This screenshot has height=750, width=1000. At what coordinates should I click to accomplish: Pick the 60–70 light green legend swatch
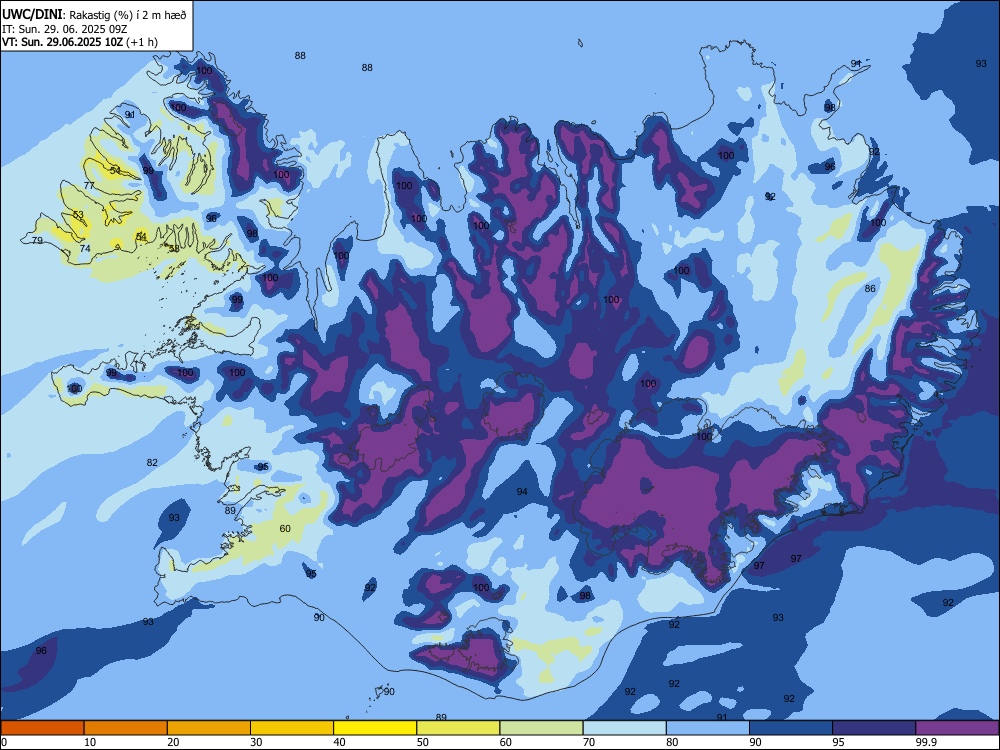[541, 728]
